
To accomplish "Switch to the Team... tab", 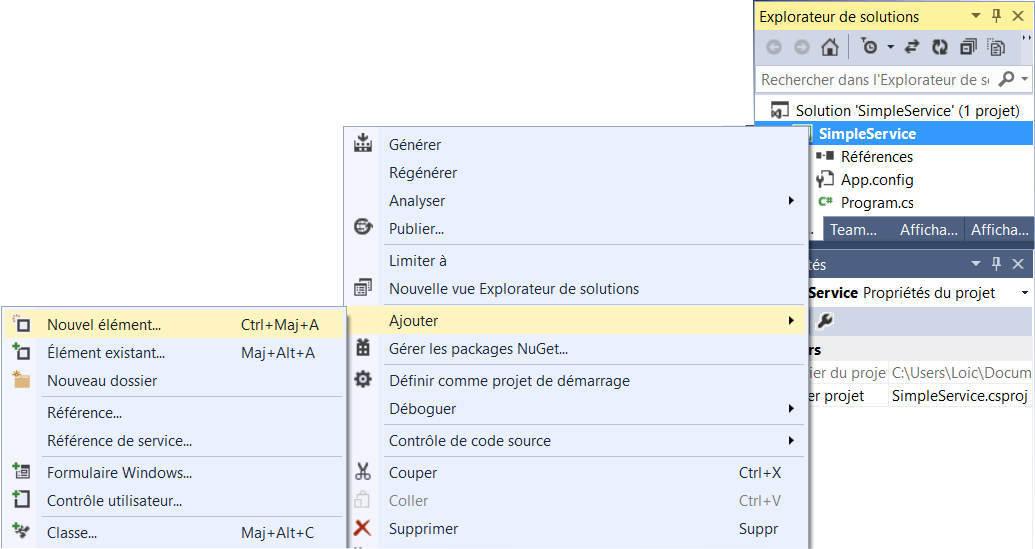I will pyautogui.click(x=852, y=230).
